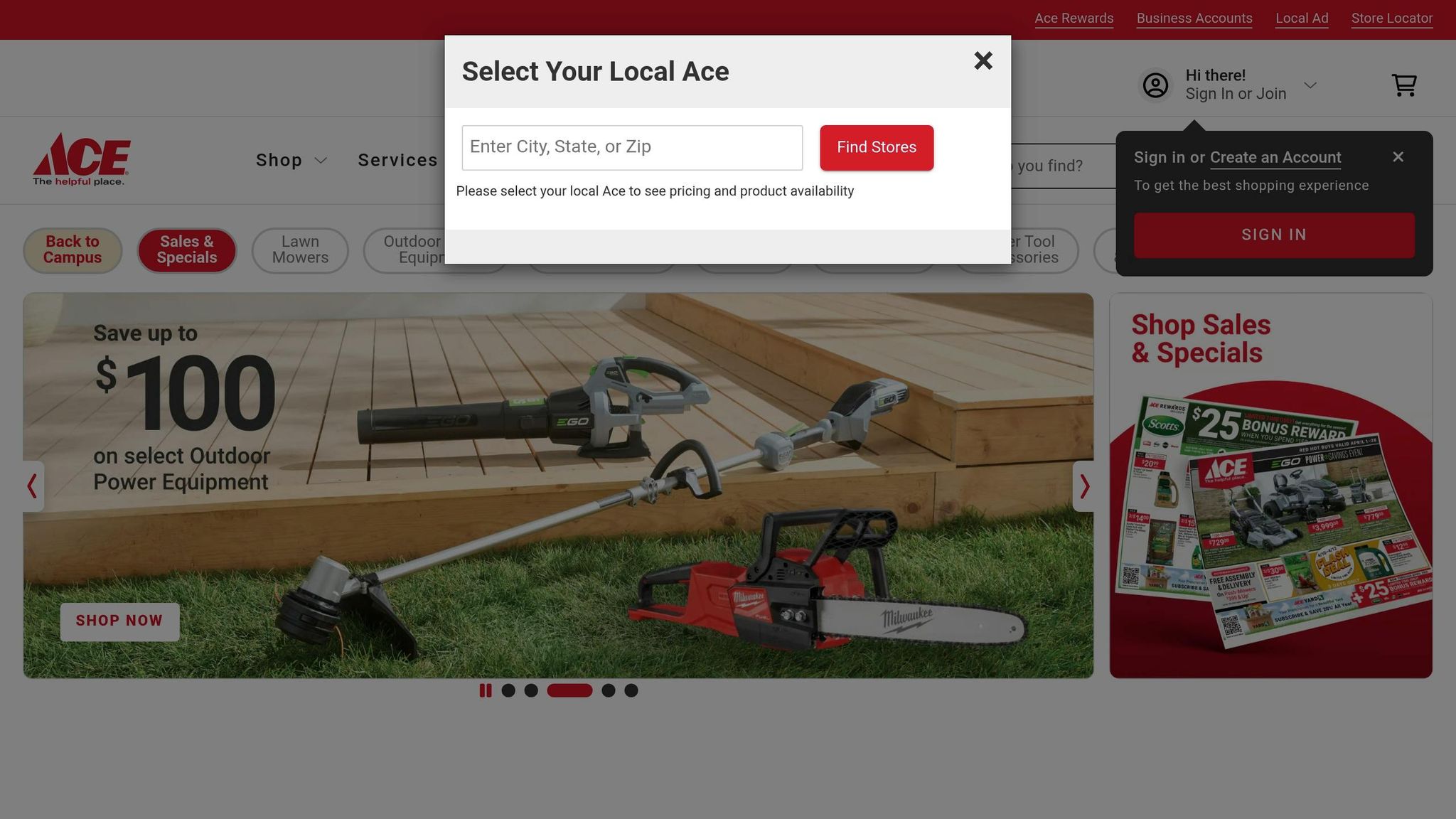Close the Select Your Local Ace dialog

[x=983, y=61]
